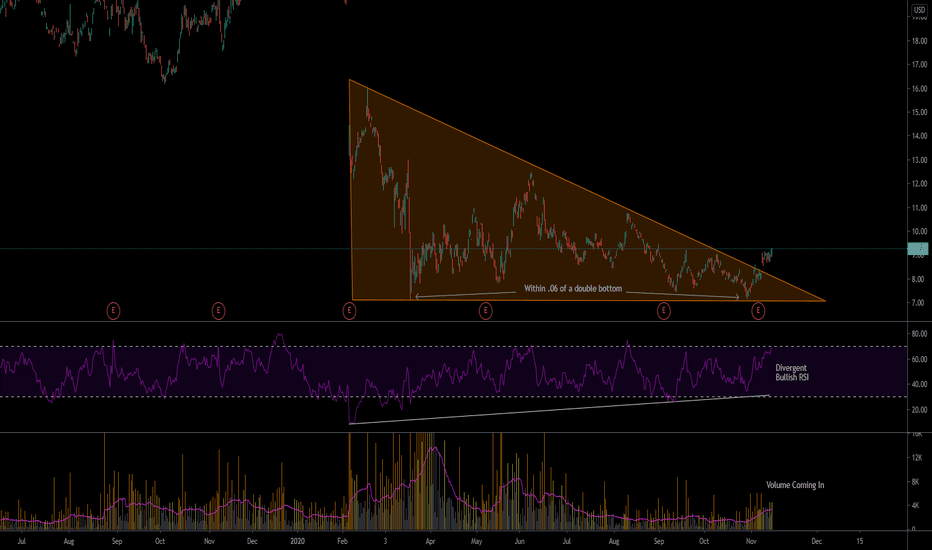Click the 60.00 RSI scale label
Screen dimensions: 932x550
pyautogui.click(x=920, y=359)
